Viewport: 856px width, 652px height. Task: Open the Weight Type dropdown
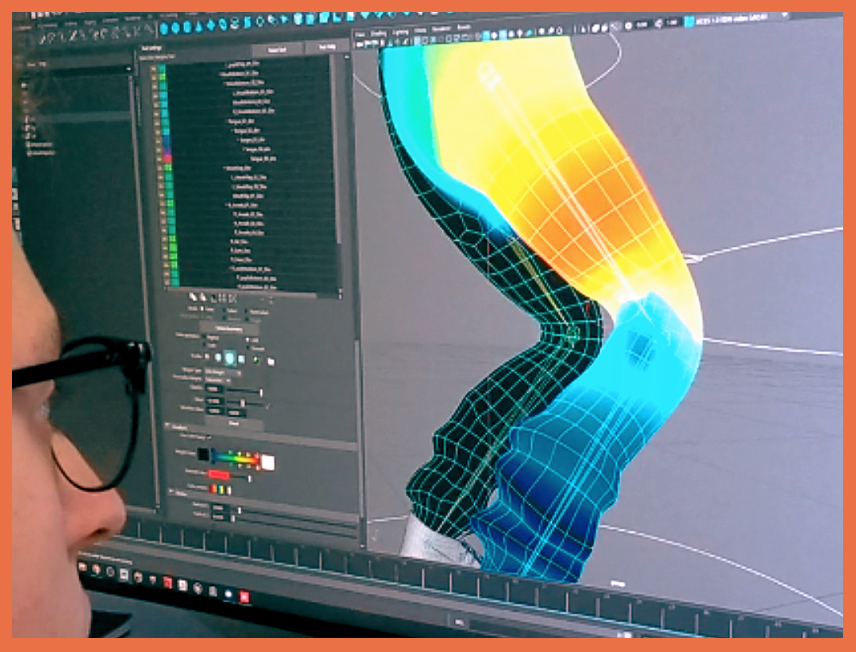[222, 371]
